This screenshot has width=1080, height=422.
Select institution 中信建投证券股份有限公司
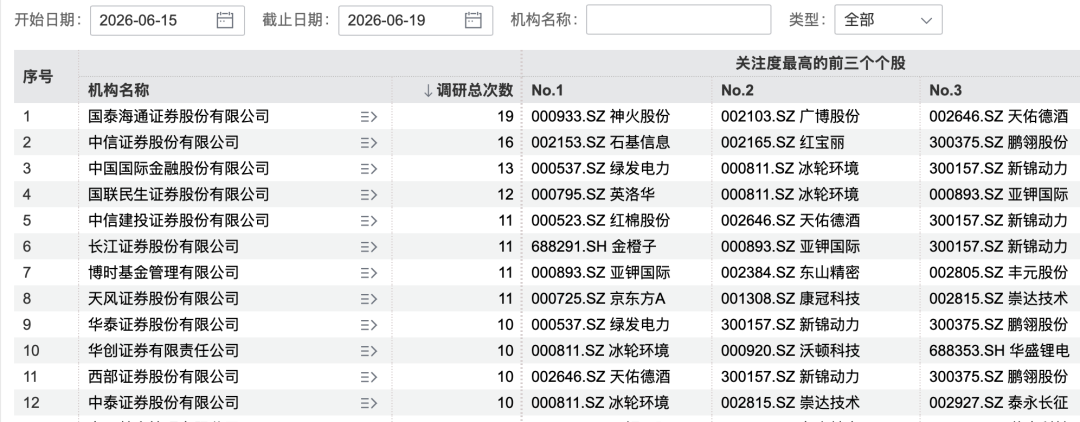point(179,221)
